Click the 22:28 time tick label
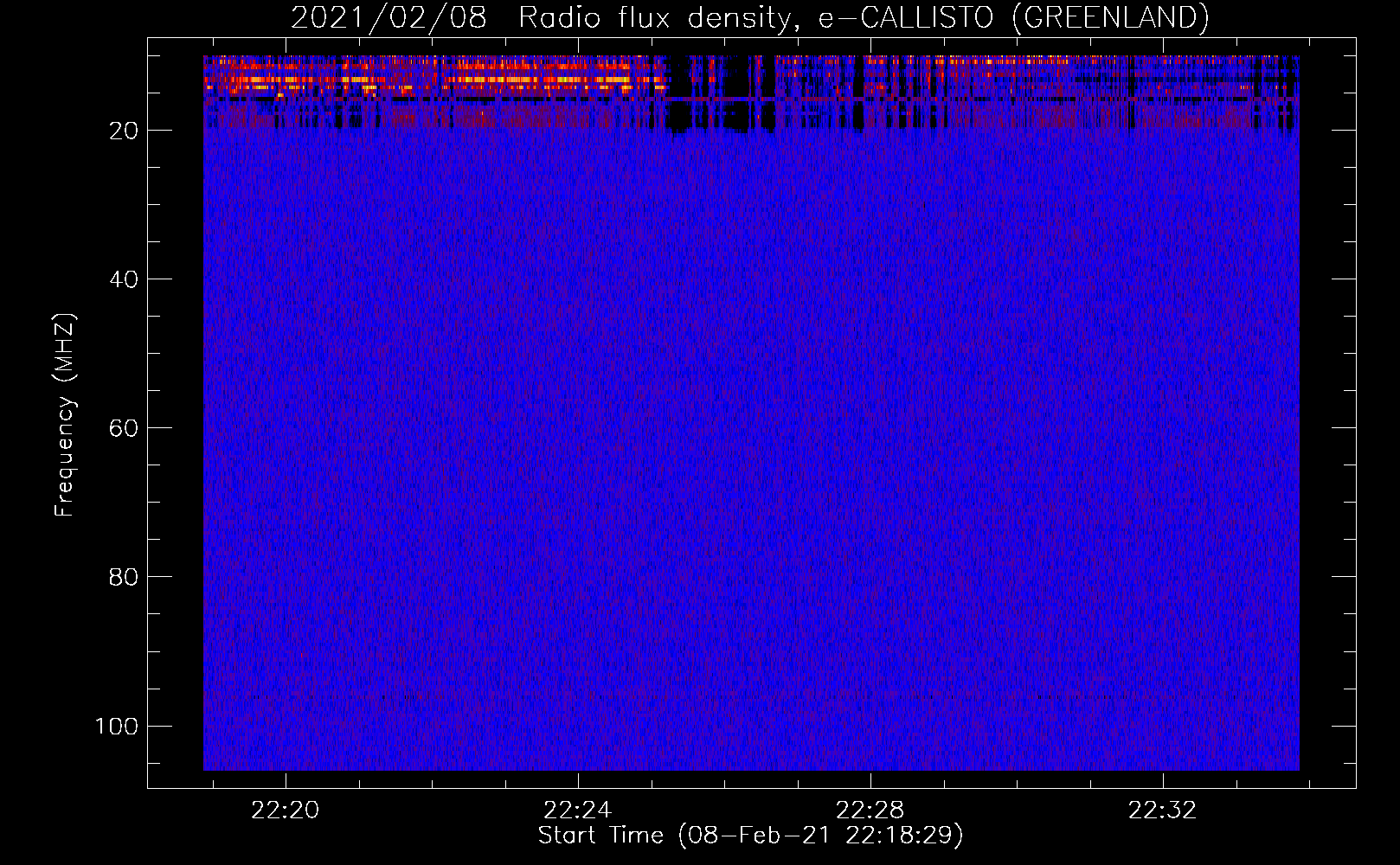The width and height of the screenshot is (1400, 865). (x=870, y=811)
